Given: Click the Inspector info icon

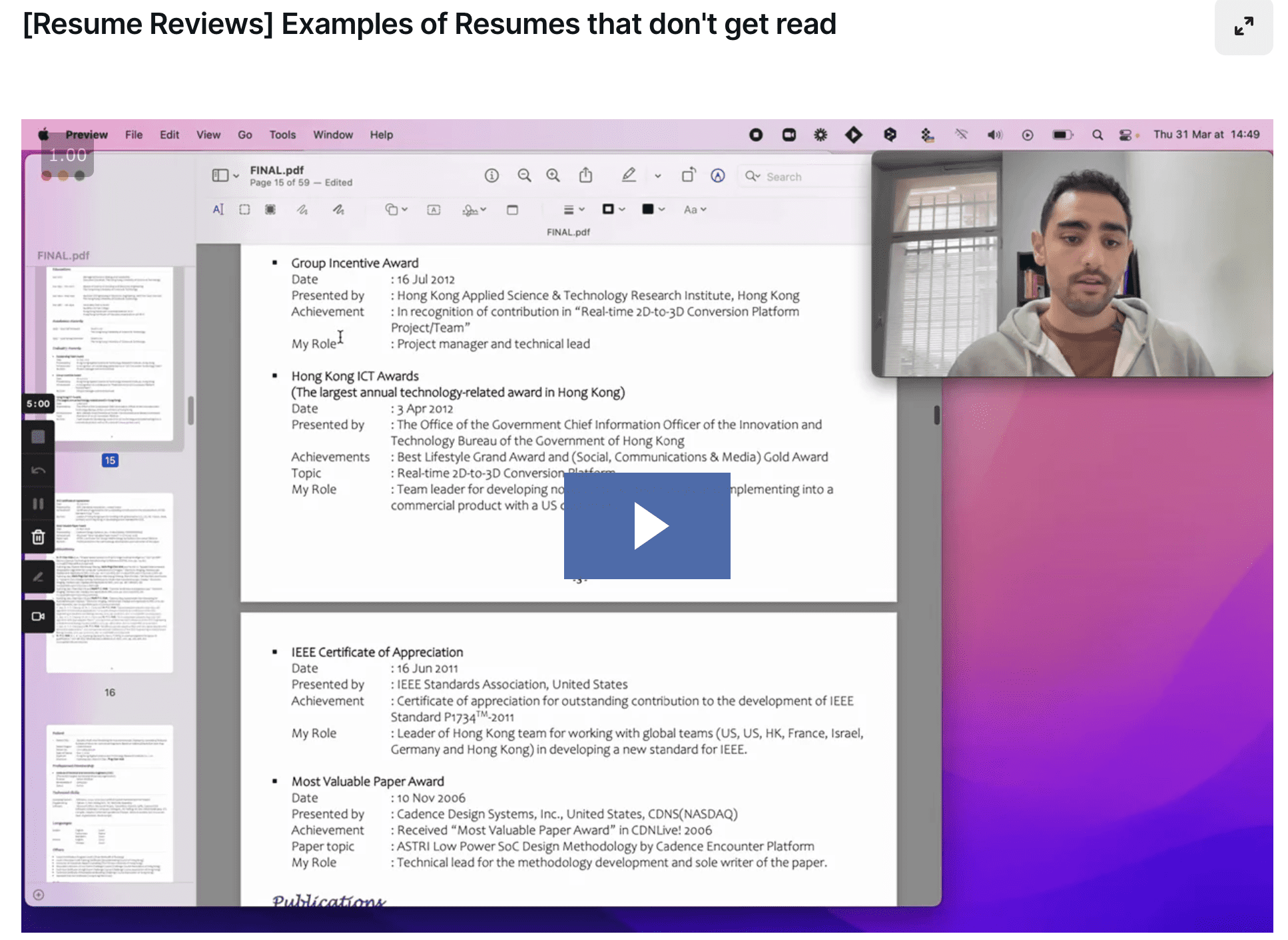Looking at the screenshot, I should (x=491, y=176).
